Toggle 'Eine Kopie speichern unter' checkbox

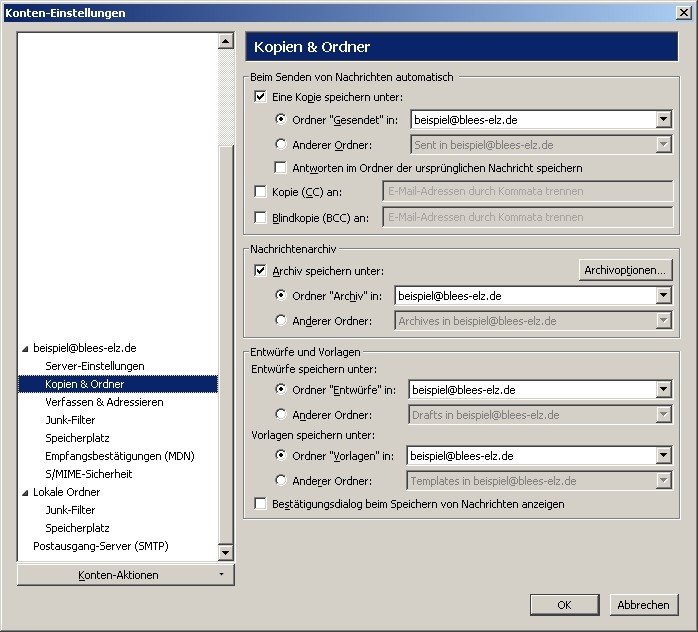pos(260,97)
